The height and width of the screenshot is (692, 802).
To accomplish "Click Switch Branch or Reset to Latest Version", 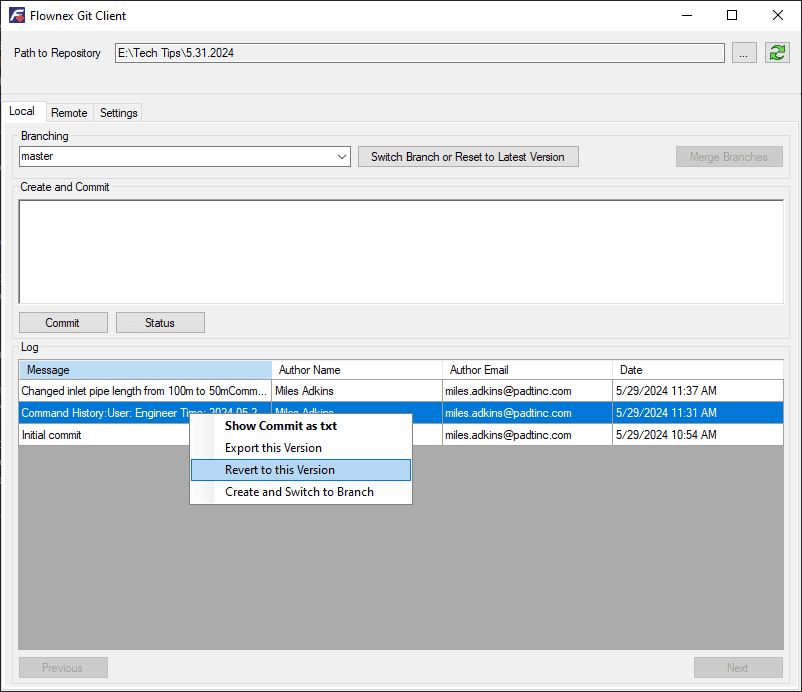I will click(468, 157).
